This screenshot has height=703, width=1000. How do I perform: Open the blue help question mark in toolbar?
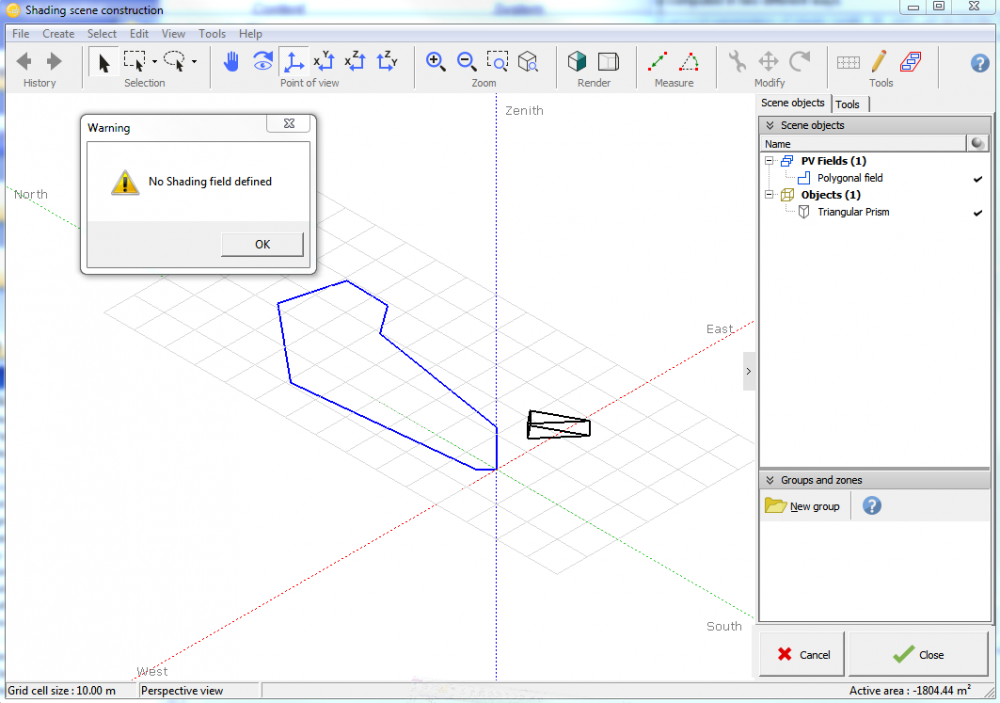(x=980, y=63)
